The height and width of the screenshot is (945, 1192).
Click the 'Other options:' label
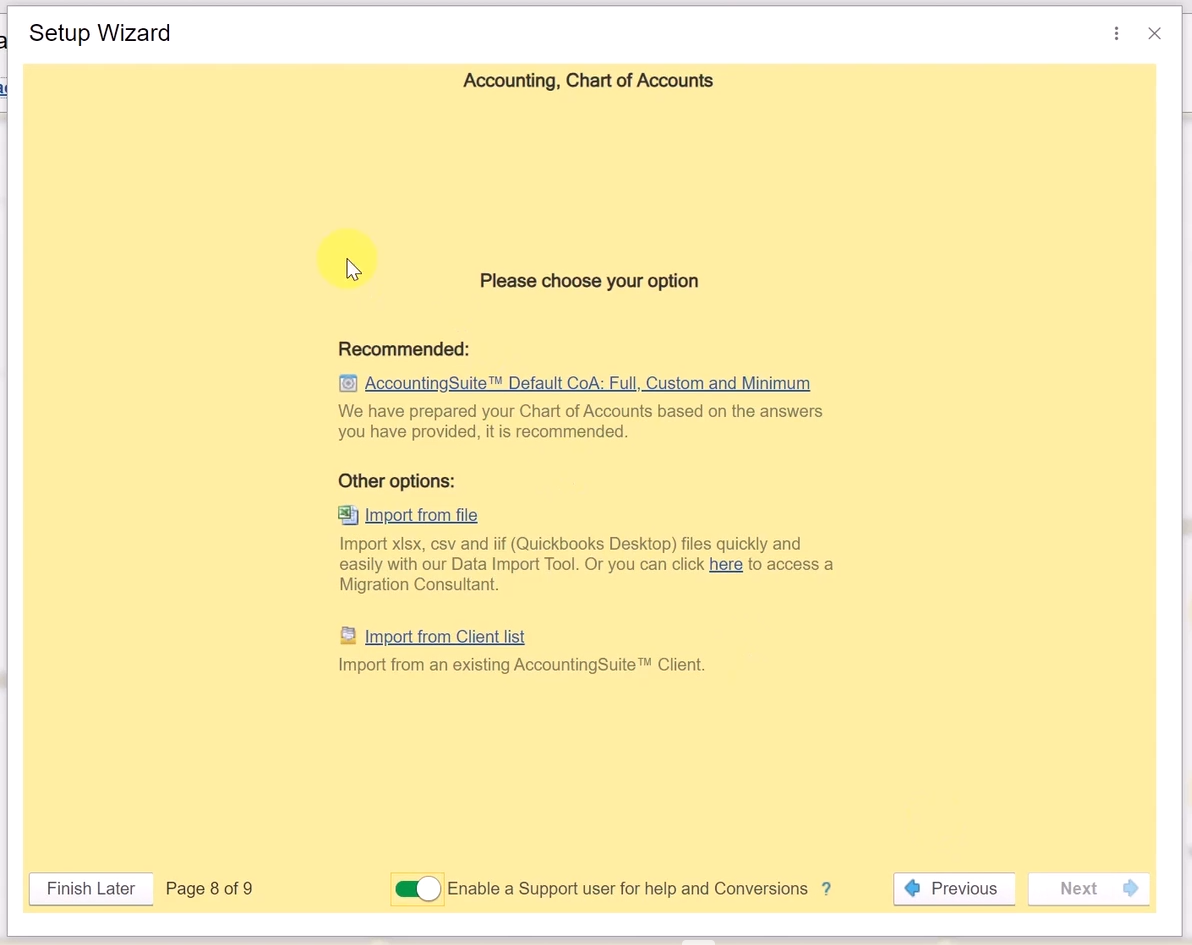[396, 481]
